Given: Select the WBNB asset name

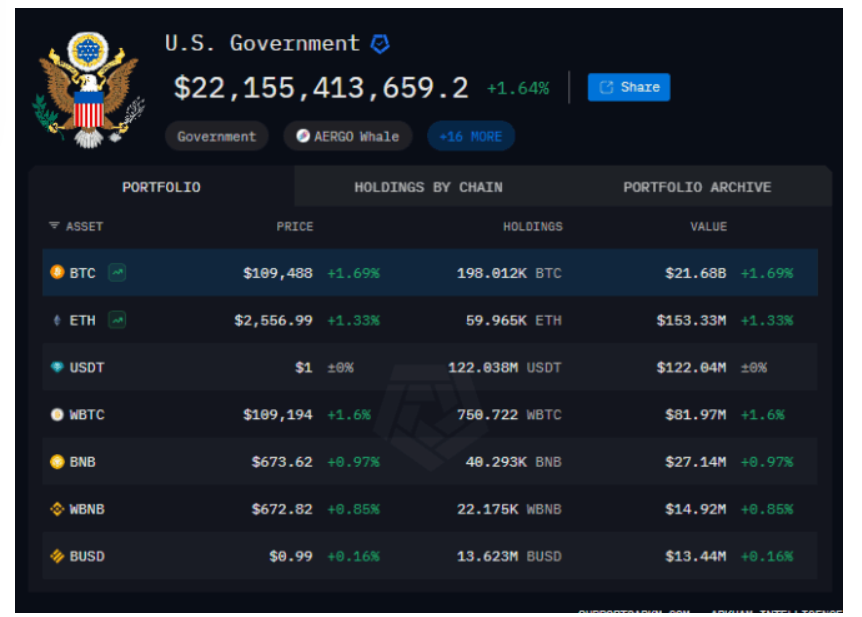Looking at the screenshot, I should 87,509.
